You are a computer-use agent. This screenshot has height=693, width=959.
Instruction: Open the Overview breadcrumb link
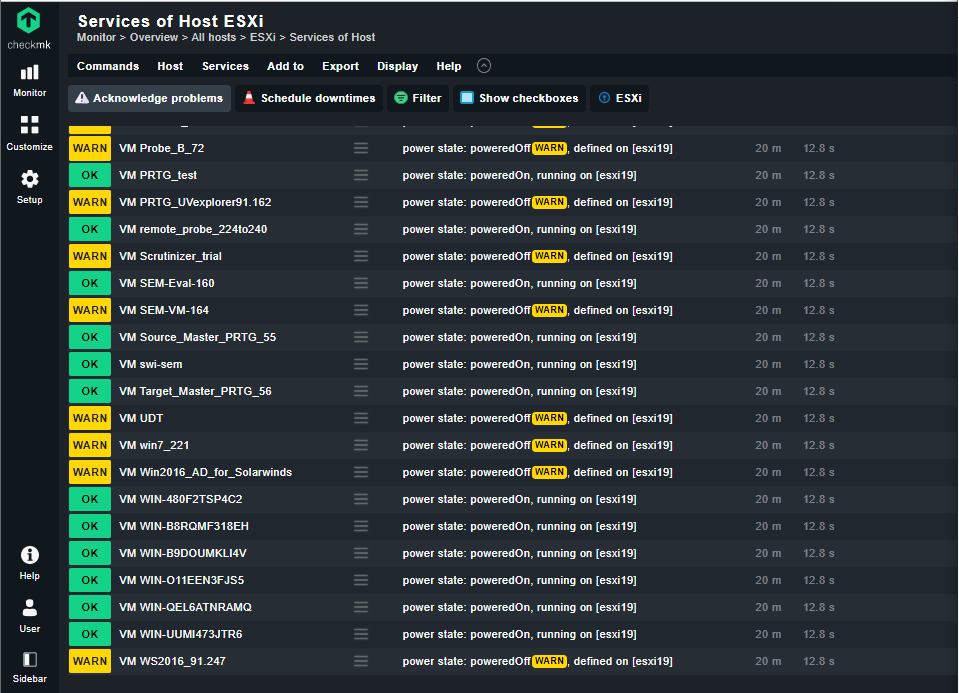click(x=154, y=37)
